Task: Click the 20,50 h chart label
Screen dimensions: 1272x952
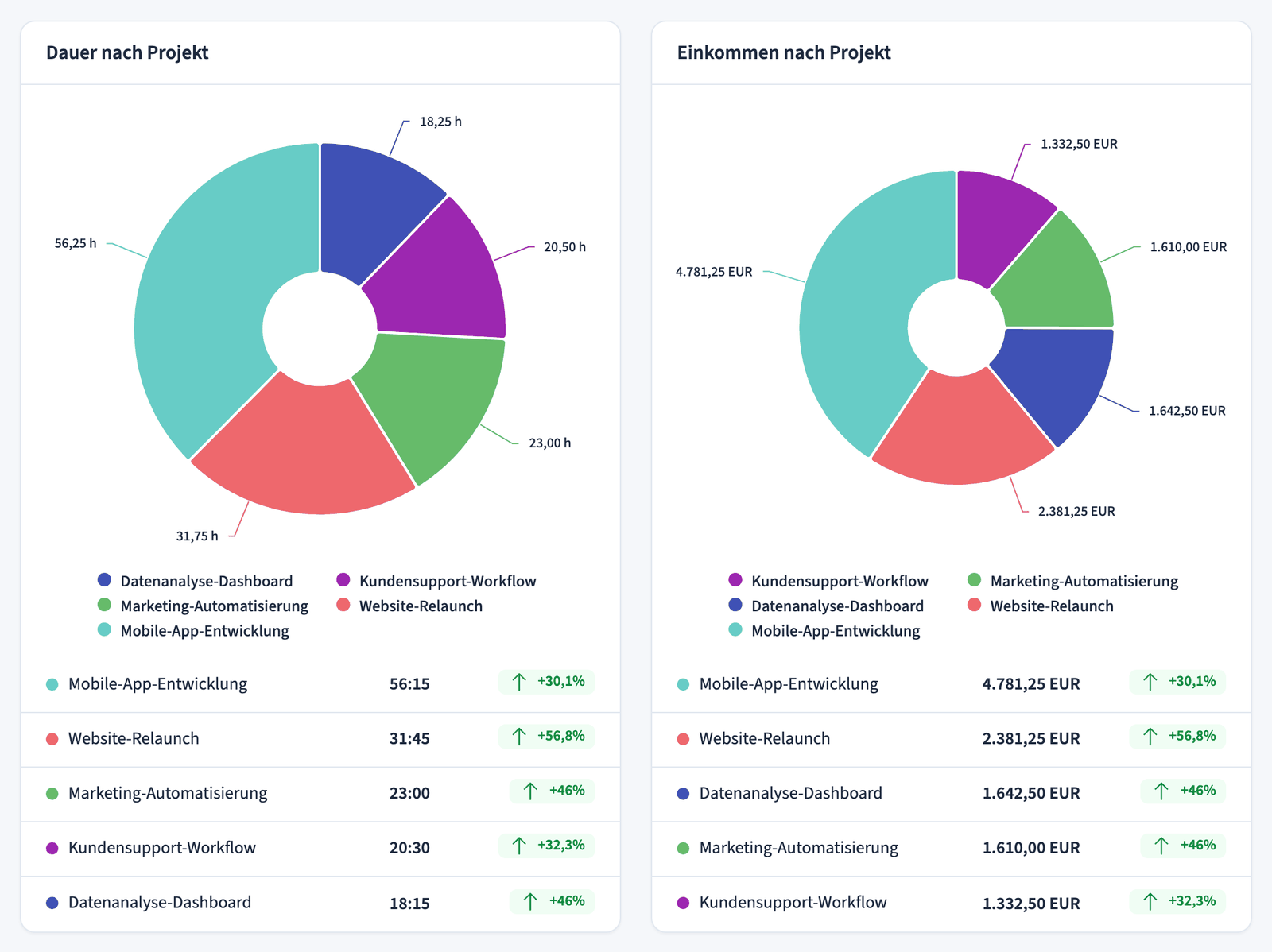Action: [x=564, y=247]
